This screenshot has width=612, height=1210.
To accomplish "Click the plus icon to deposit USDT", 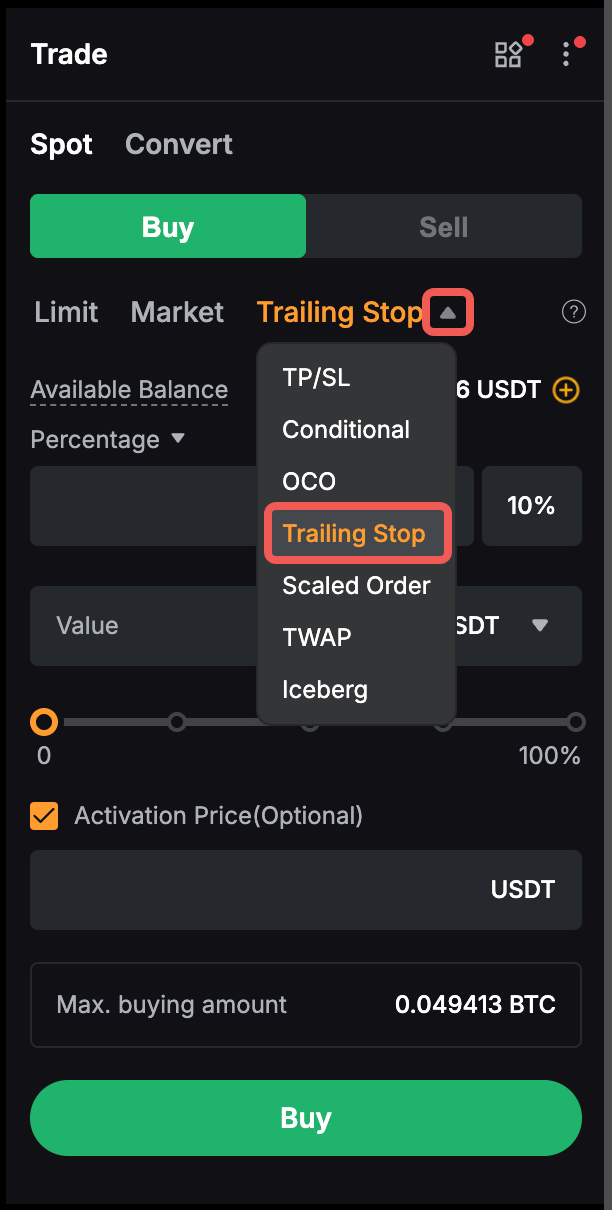I will coord(566,389).
